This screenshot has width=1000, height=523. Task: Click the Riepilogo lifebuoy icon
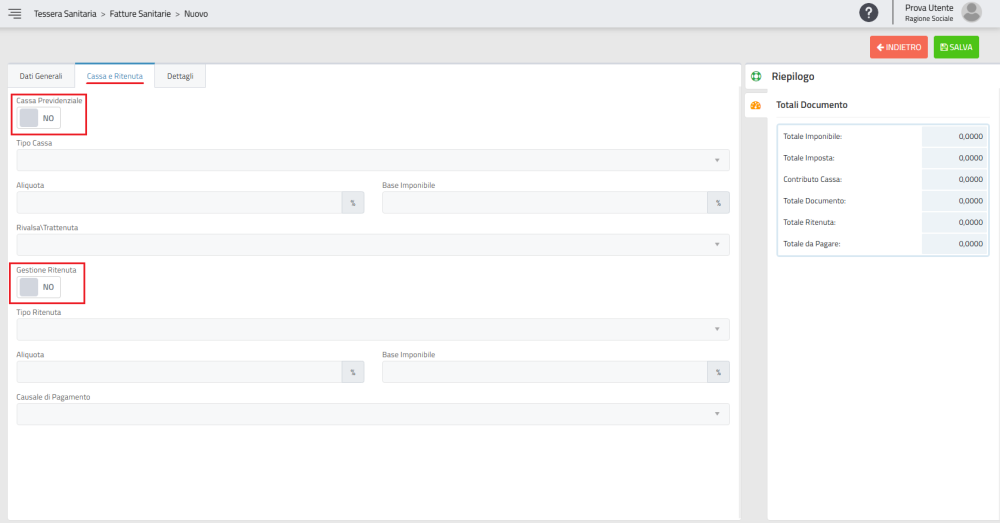756,77
